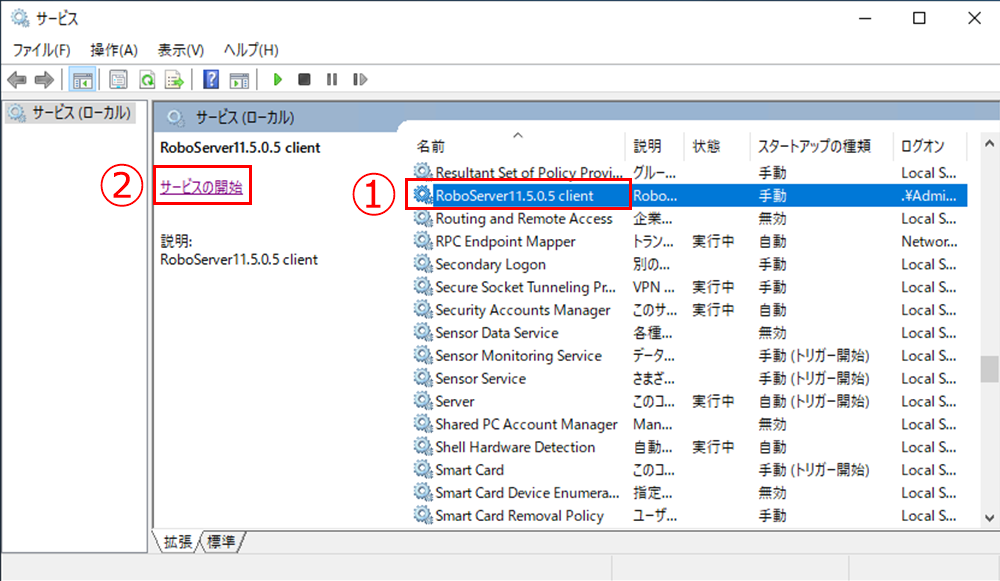1000x581 pixels.
Task: Select the RoboServer11.5.0.5 client row
Action: click(689, 195)
